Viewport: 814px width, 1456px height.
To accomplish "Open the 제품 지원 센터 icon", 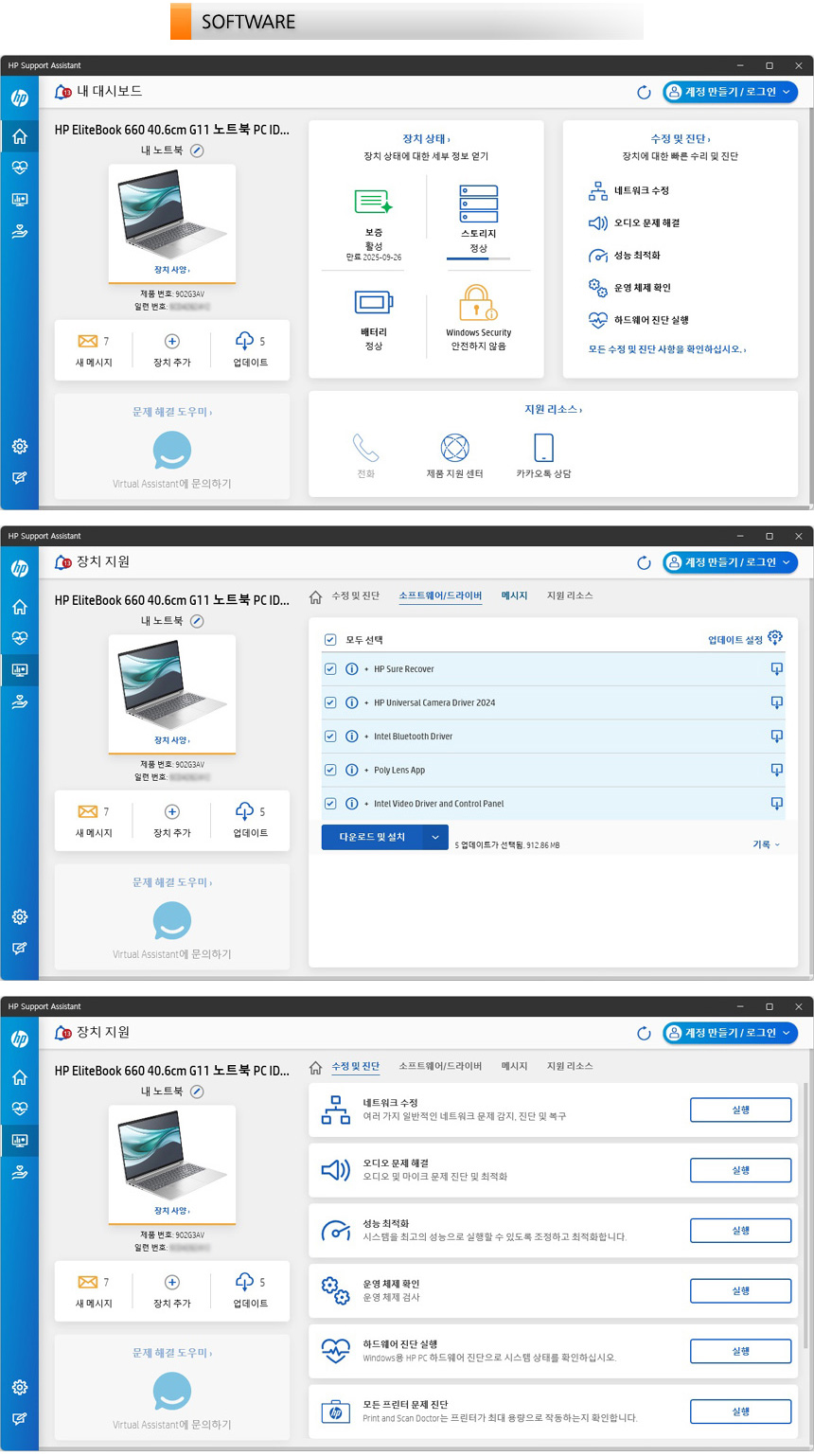I will [454, 448].
